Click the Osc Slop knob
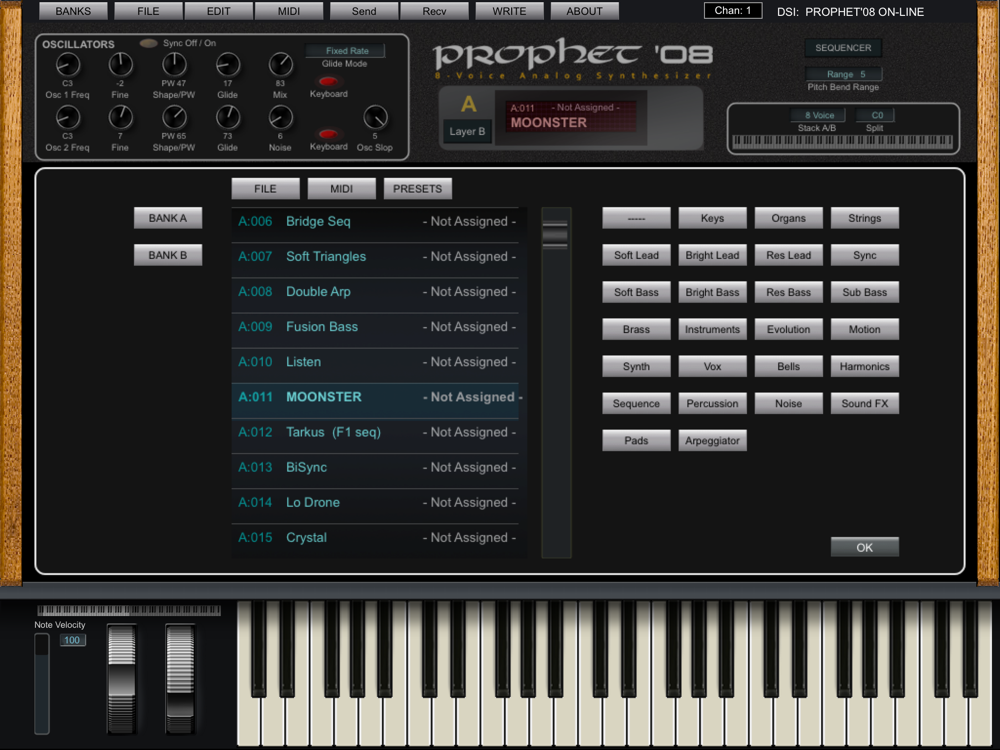The width and height of the screenshot is (1000, 750). click(375, 117)
